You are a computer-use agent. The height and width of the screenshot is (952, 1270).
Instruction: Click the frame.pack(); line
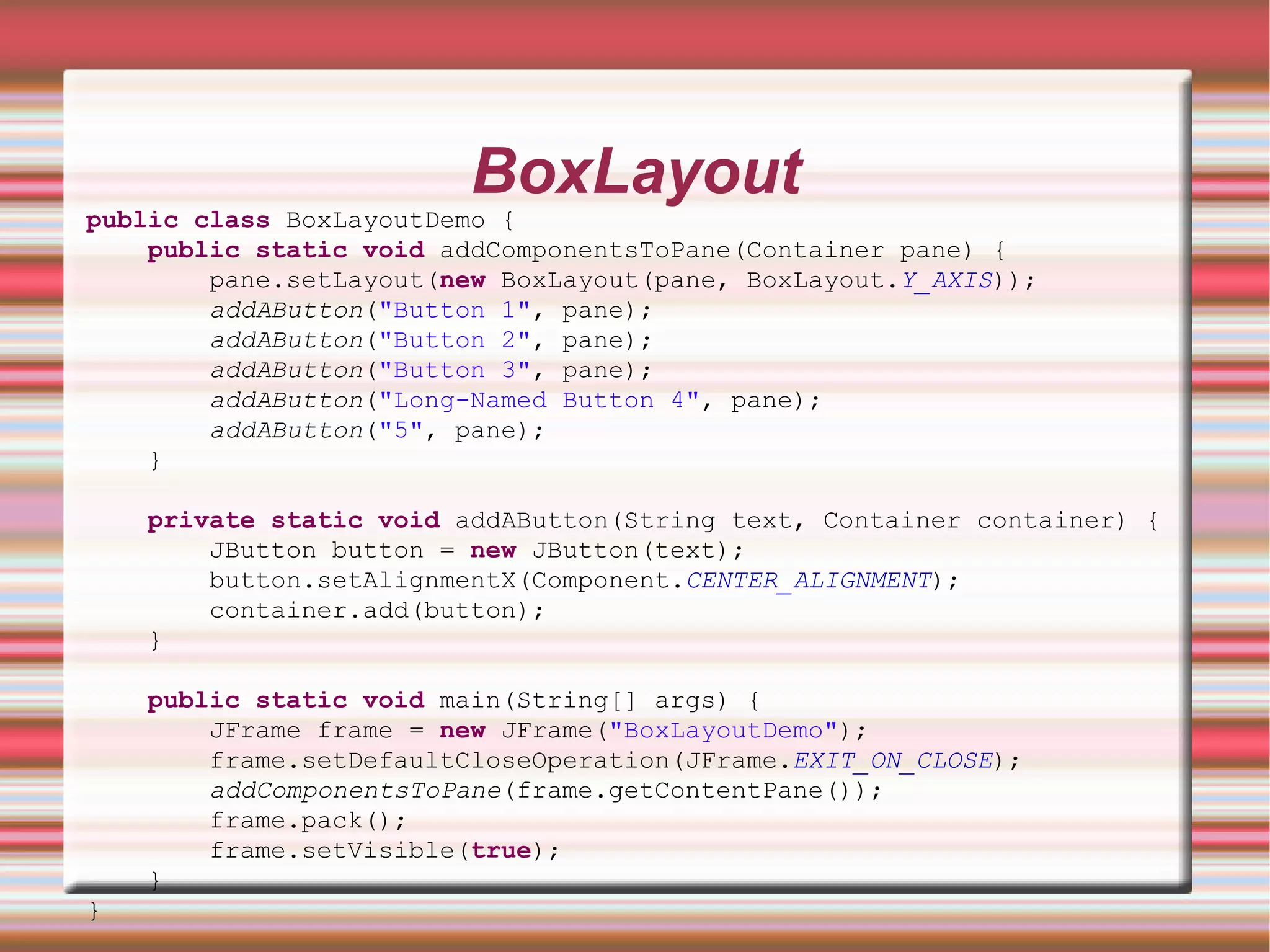pos(308,821)
